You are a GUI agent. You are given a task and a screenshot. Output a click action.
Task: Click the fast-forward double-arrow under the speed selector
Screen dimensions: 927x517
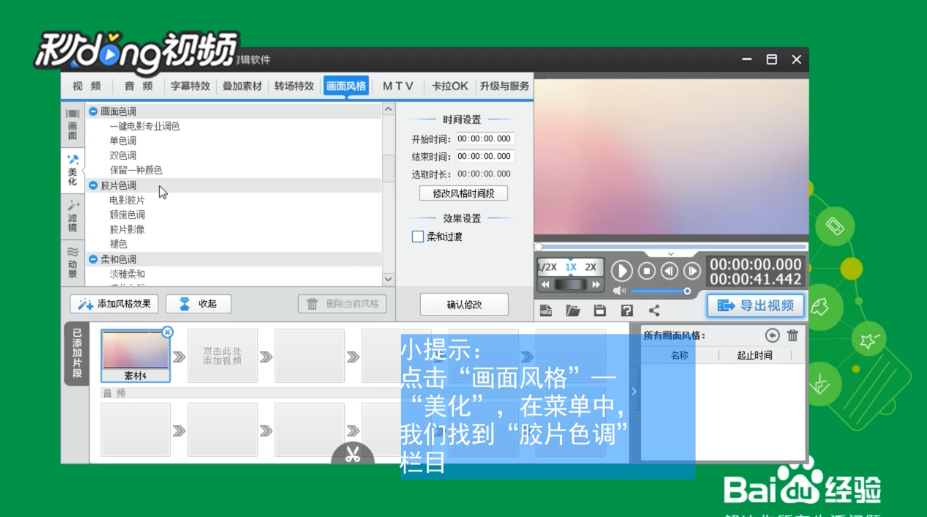click(596, 285)
